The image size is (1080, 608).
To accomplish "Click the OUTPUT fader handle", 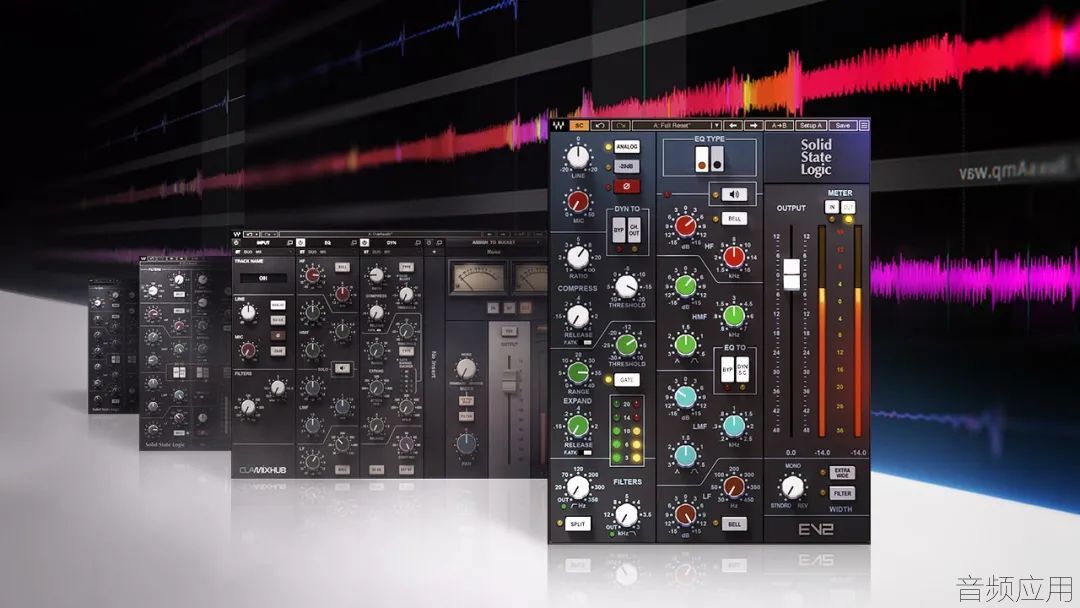I will coord(792,274).
